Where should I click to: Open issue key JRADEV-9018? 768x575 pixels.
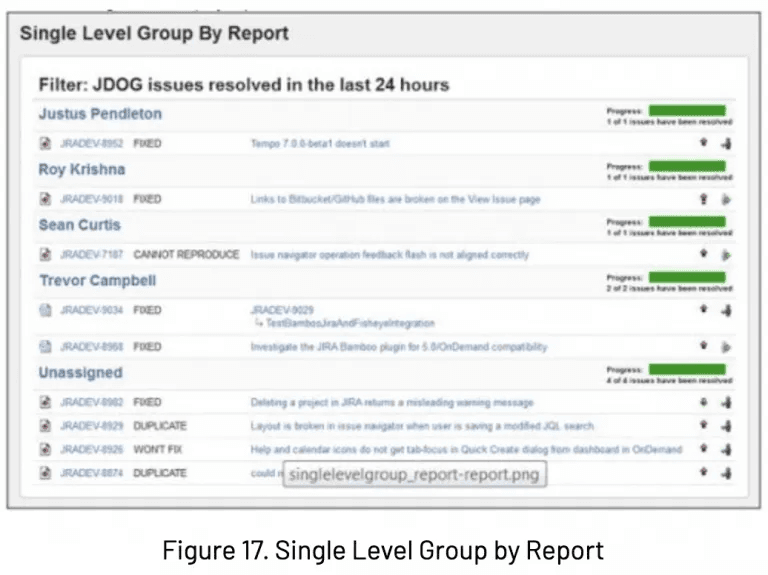coord(91,199)
